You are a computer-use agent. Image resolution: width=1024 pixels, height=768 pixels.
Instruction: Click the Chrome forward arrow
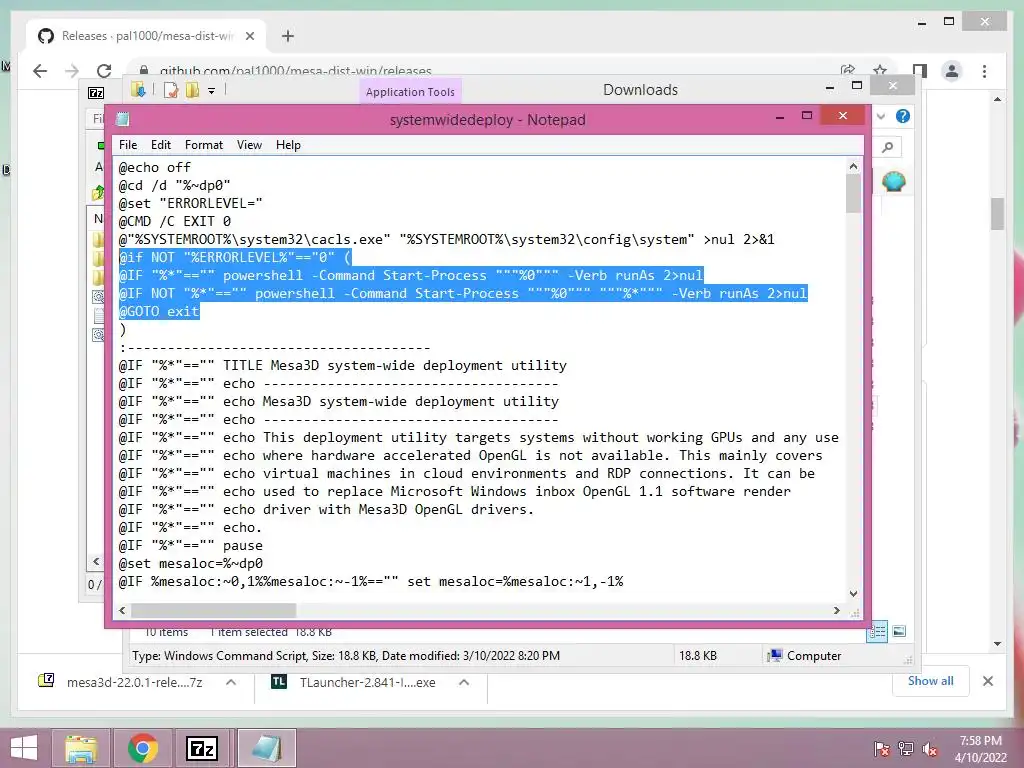(72, 71)
